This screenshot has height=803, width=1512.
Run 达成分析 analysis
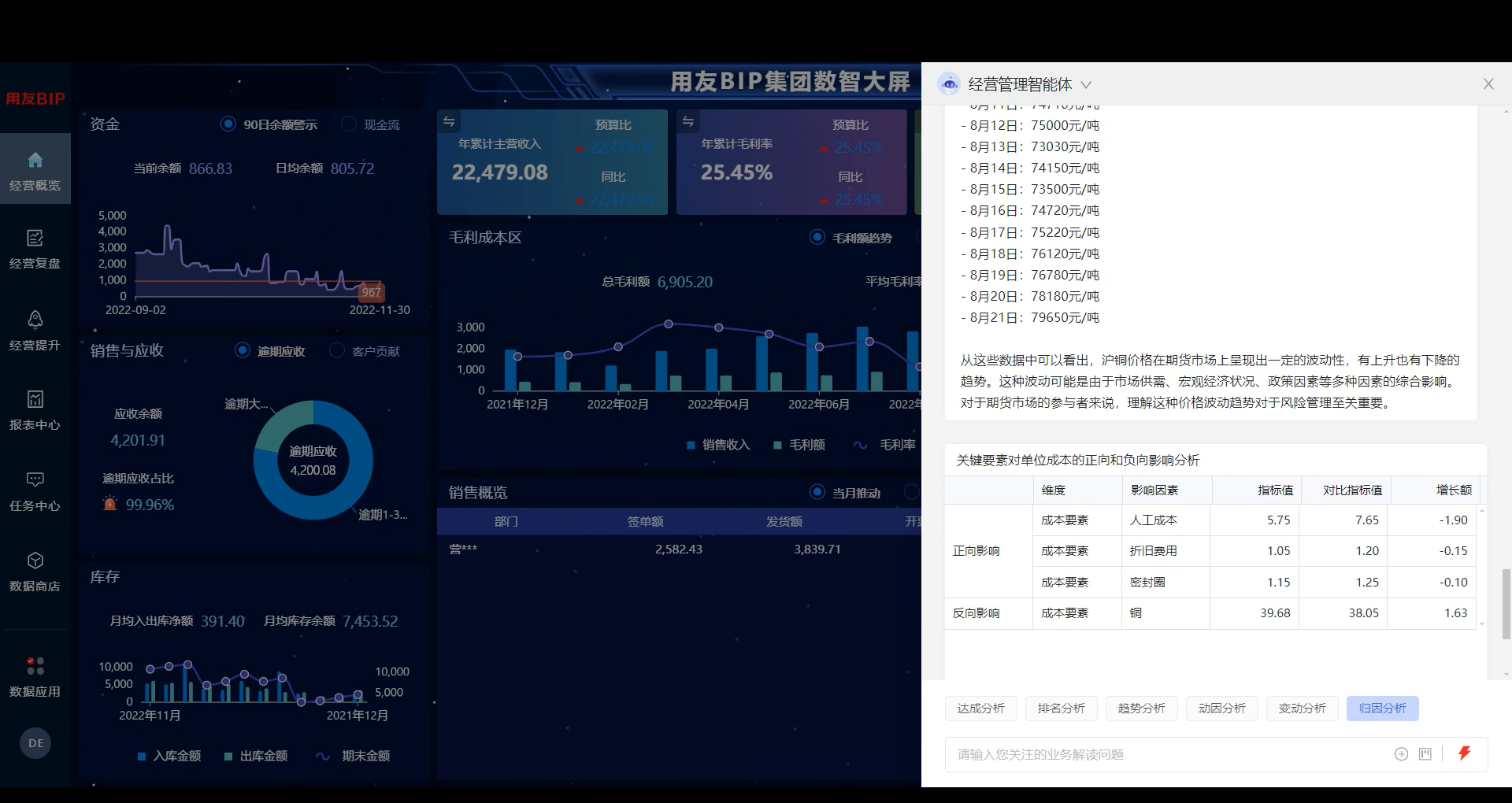(x=980, y=708)
